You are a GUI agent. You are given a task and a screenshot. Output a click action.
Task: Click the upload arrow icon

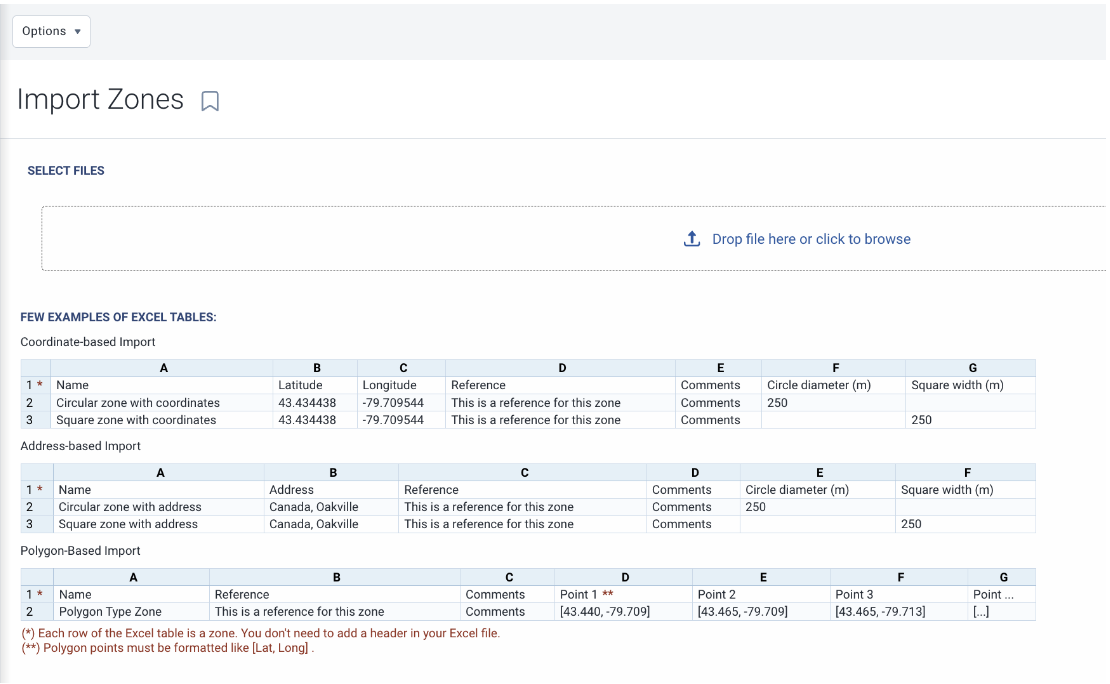click(x=691, y=239)
